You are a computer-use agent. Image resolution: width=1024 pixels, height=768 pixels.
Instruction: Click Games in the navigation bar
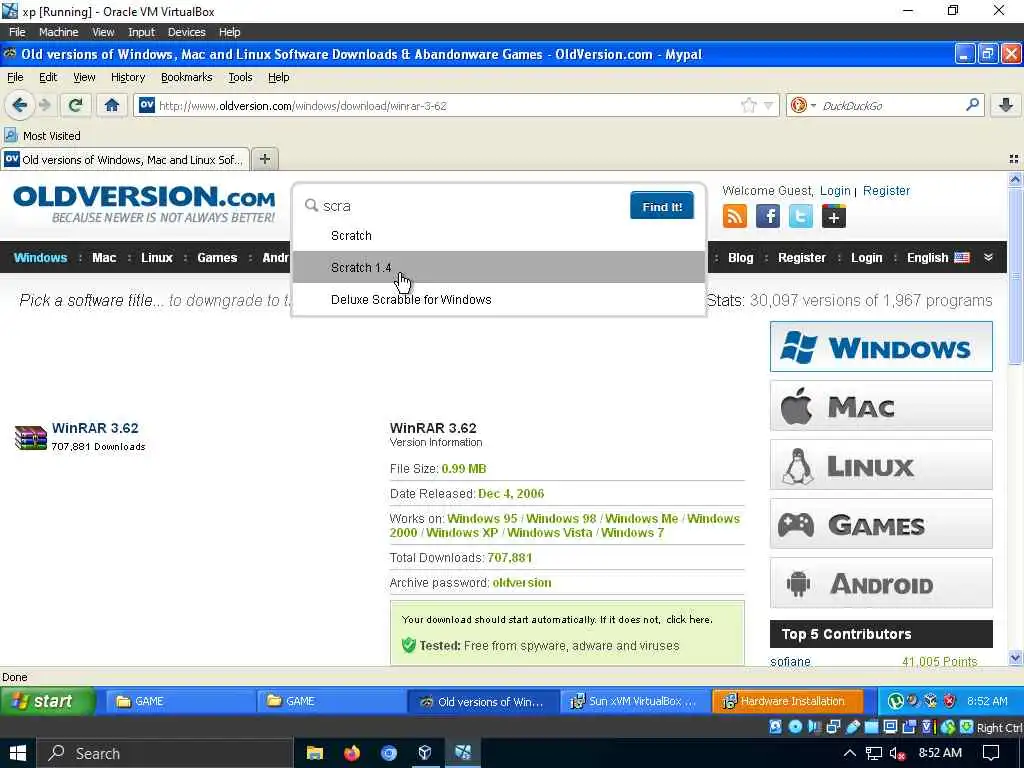tap(217, 257)
